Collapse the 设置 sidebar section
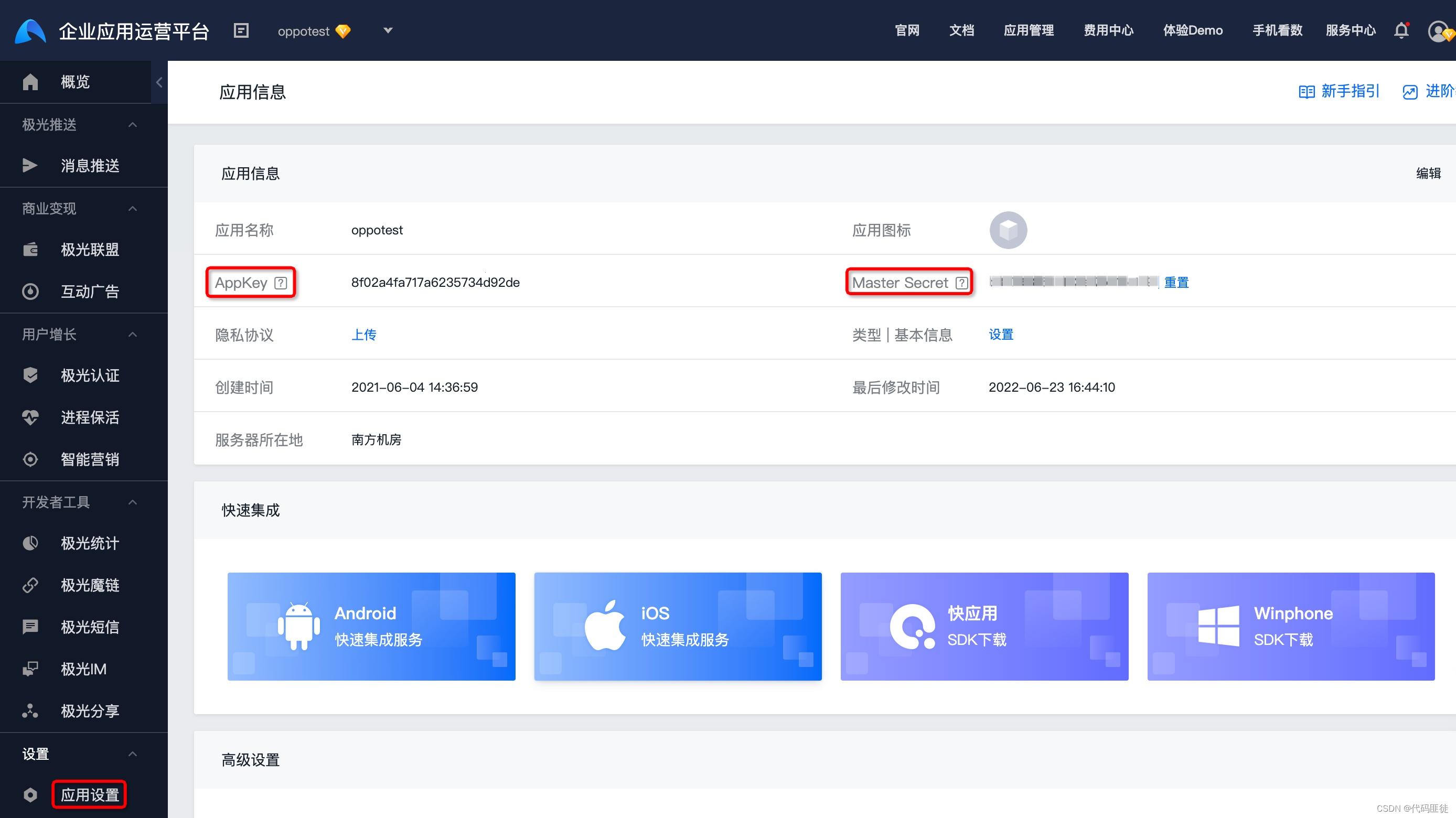 tap(133, 754)
